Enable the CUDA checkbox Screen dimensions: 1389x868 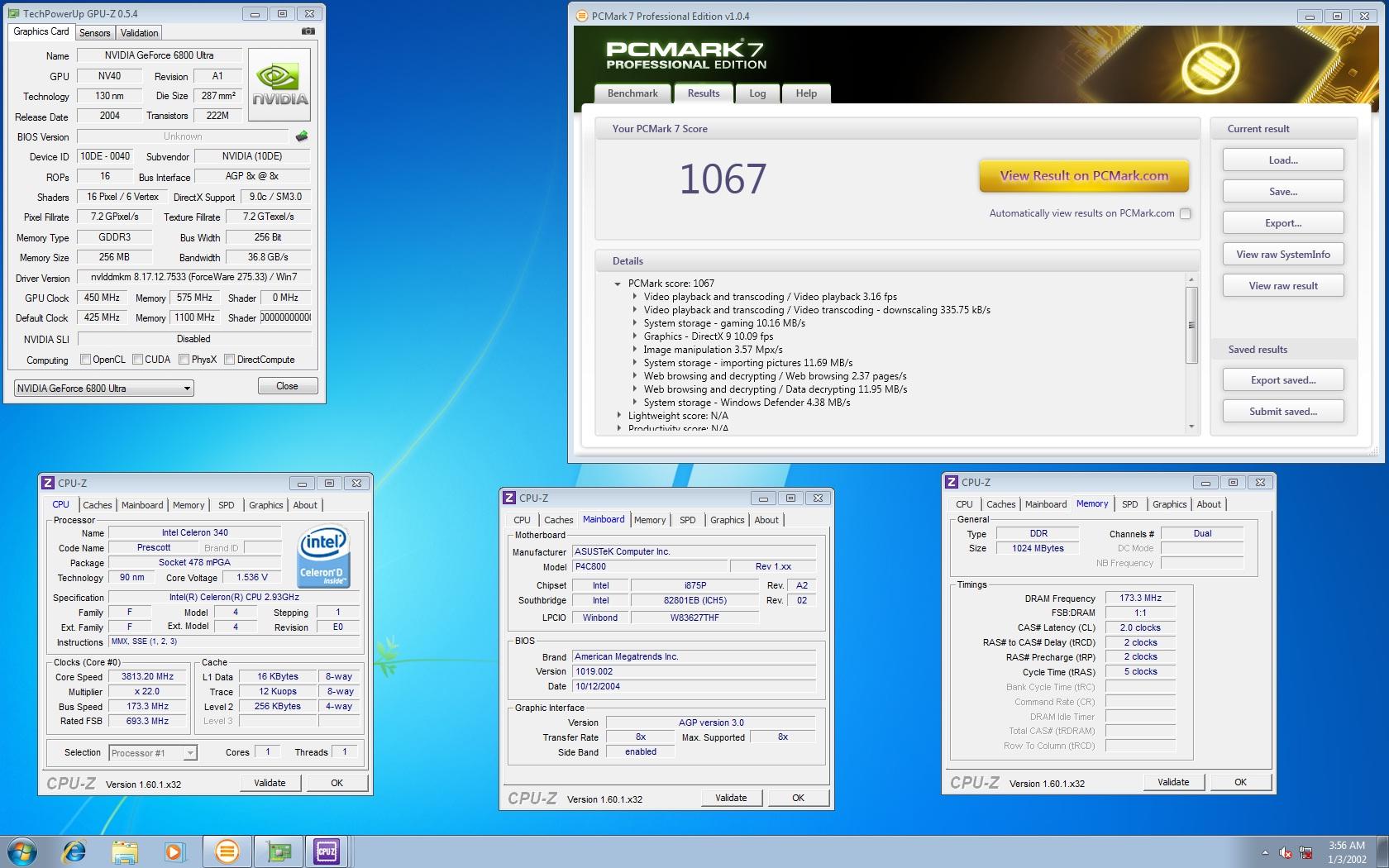pos(137,360)
